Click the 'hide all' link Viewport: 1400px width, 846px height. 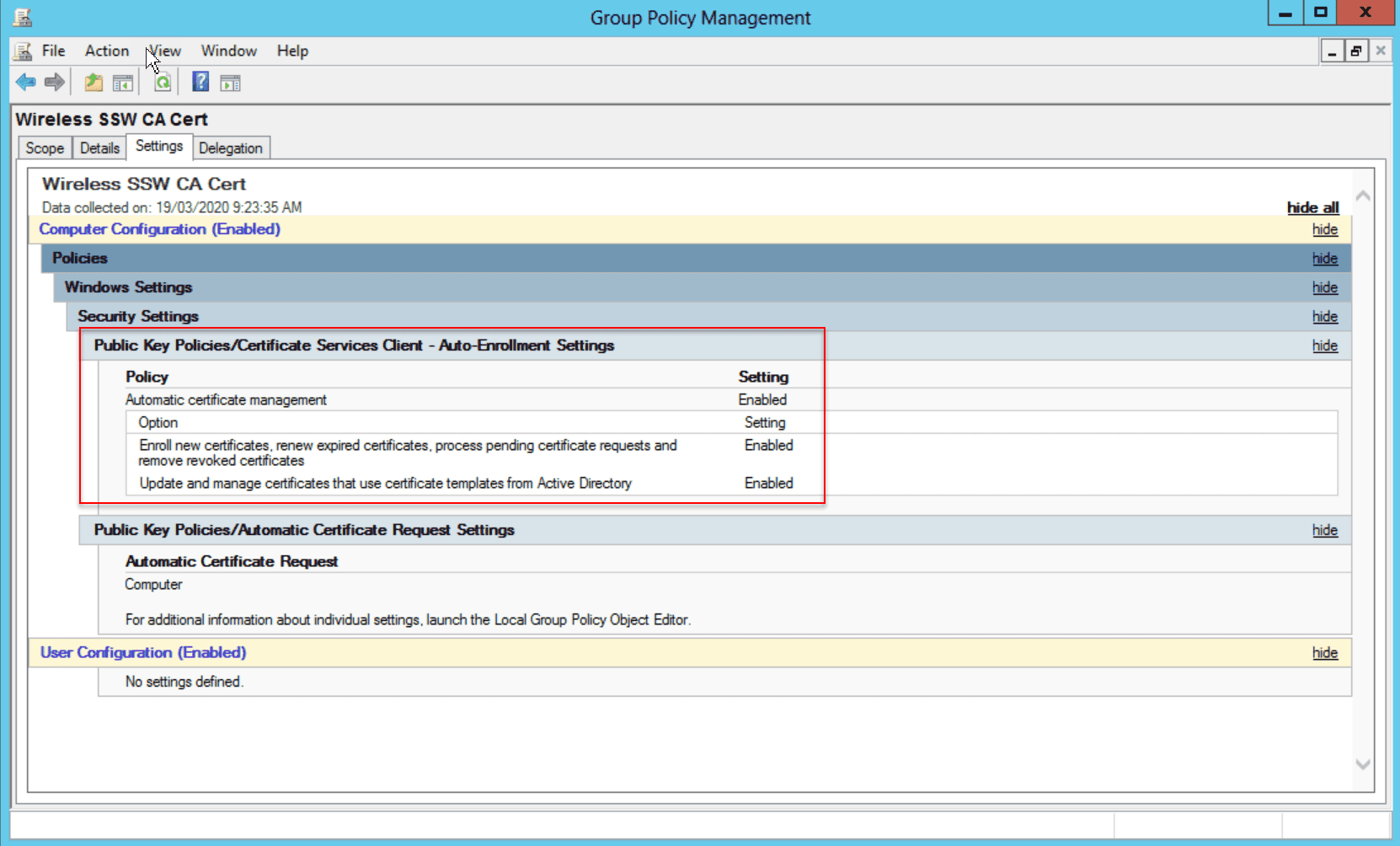coord(1312,208)
